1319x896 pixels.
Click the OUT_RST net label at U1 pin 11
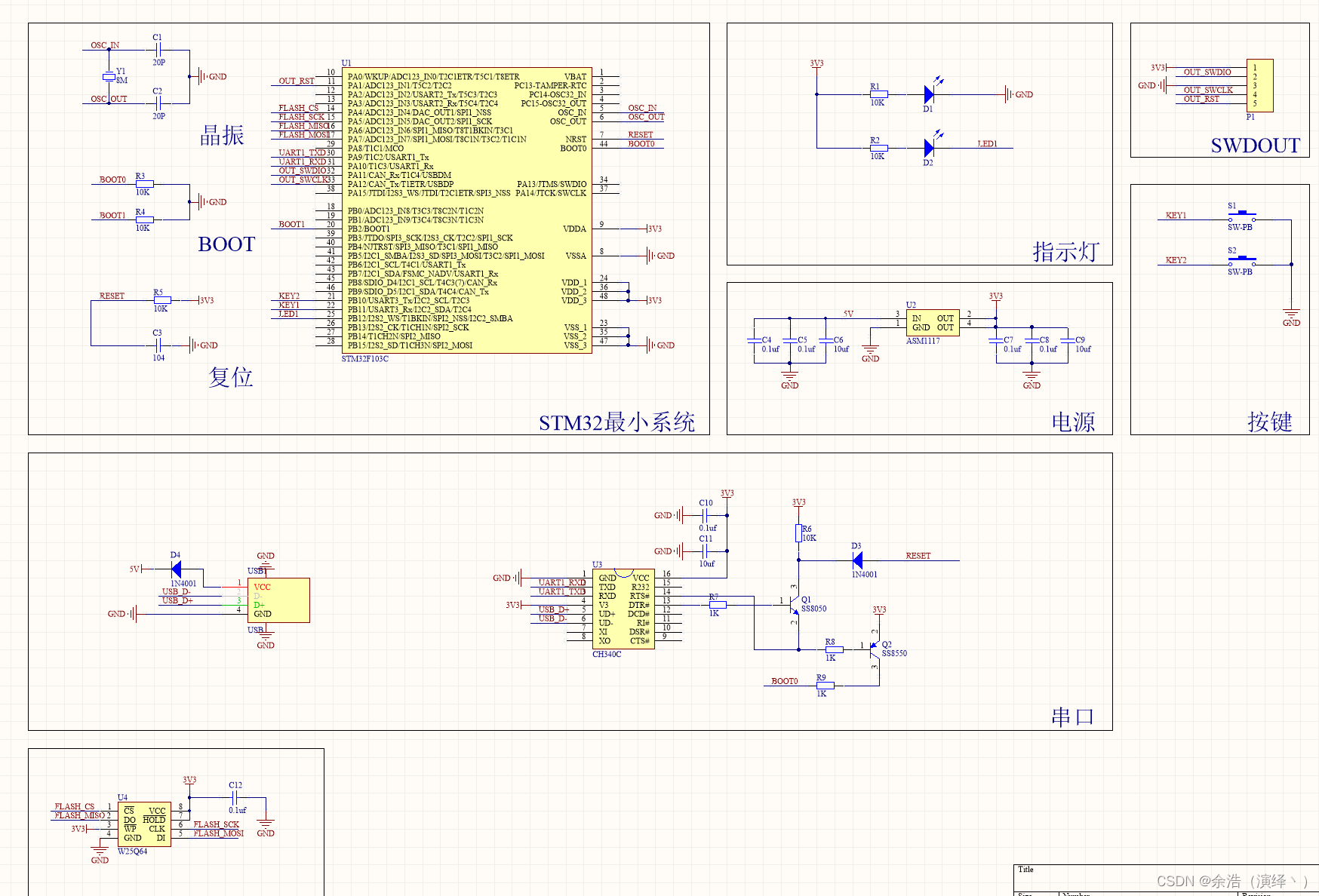[x=297, y=81]
